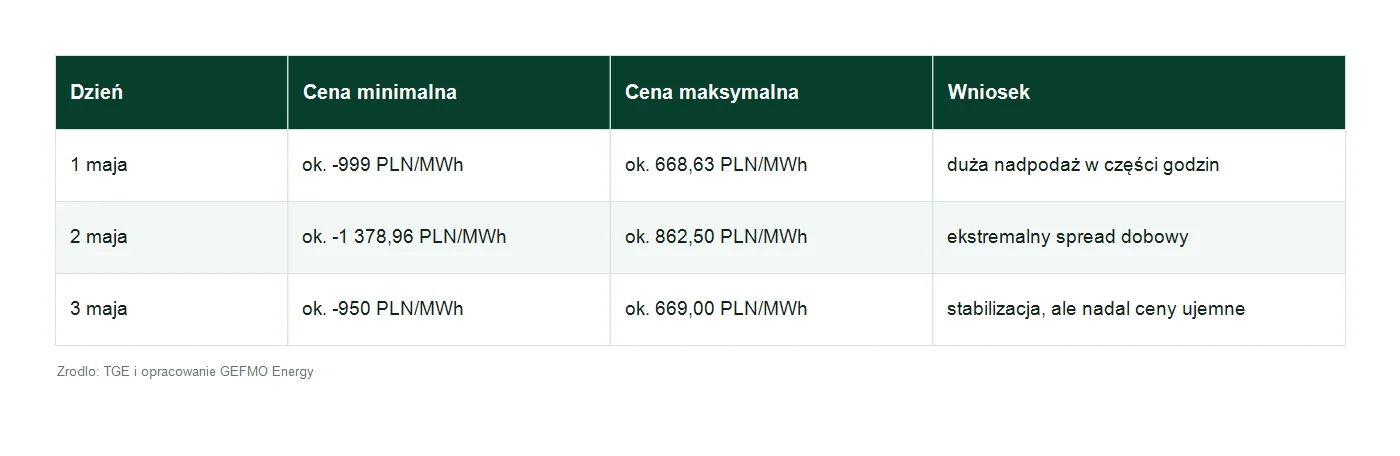This screenshot has height=456, width=1400.
Task: Select the 2 maja row cell
Action: click(x=171, y=237)
